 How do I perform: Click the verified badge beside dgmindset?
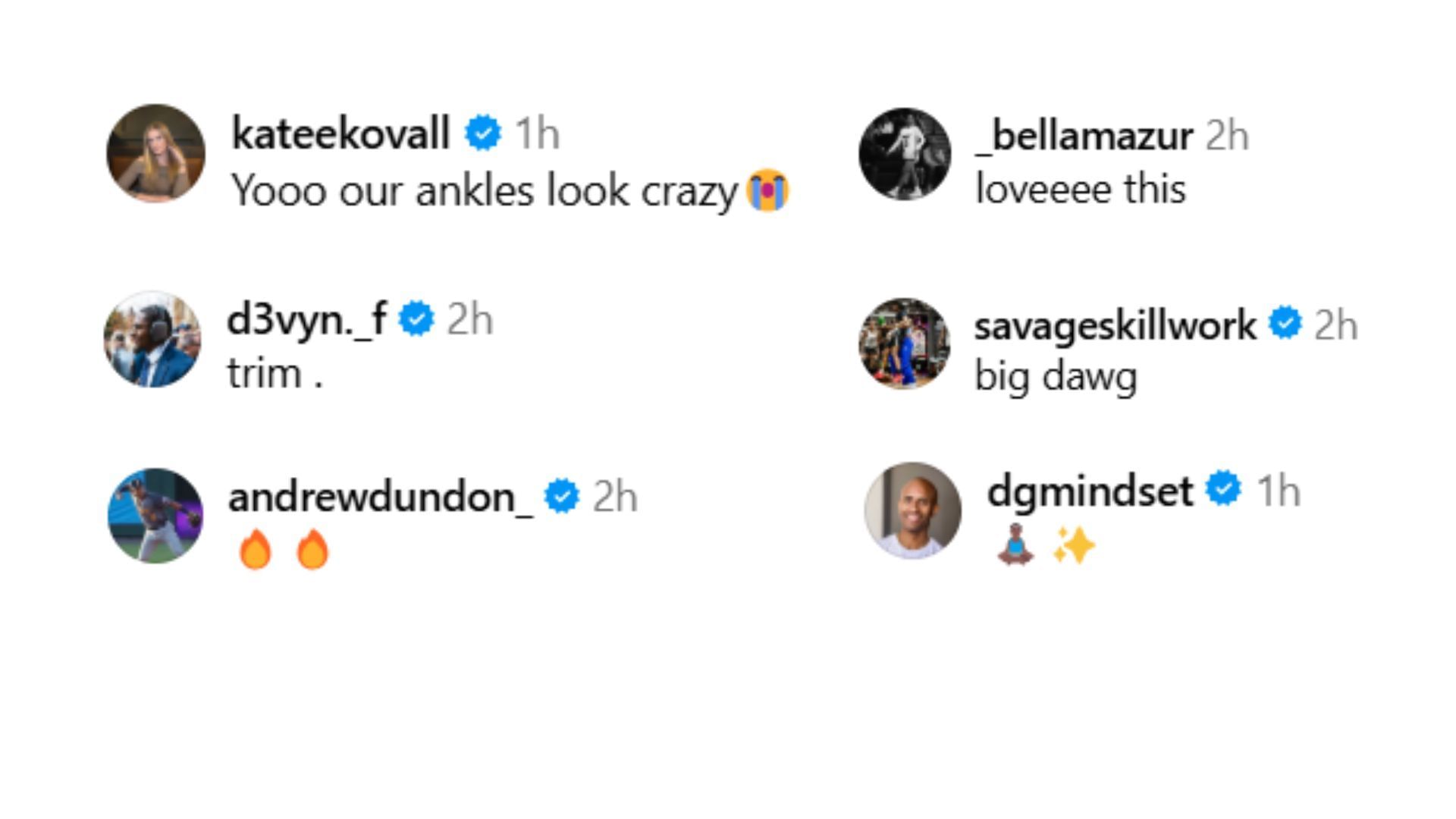coord(1224,488)
